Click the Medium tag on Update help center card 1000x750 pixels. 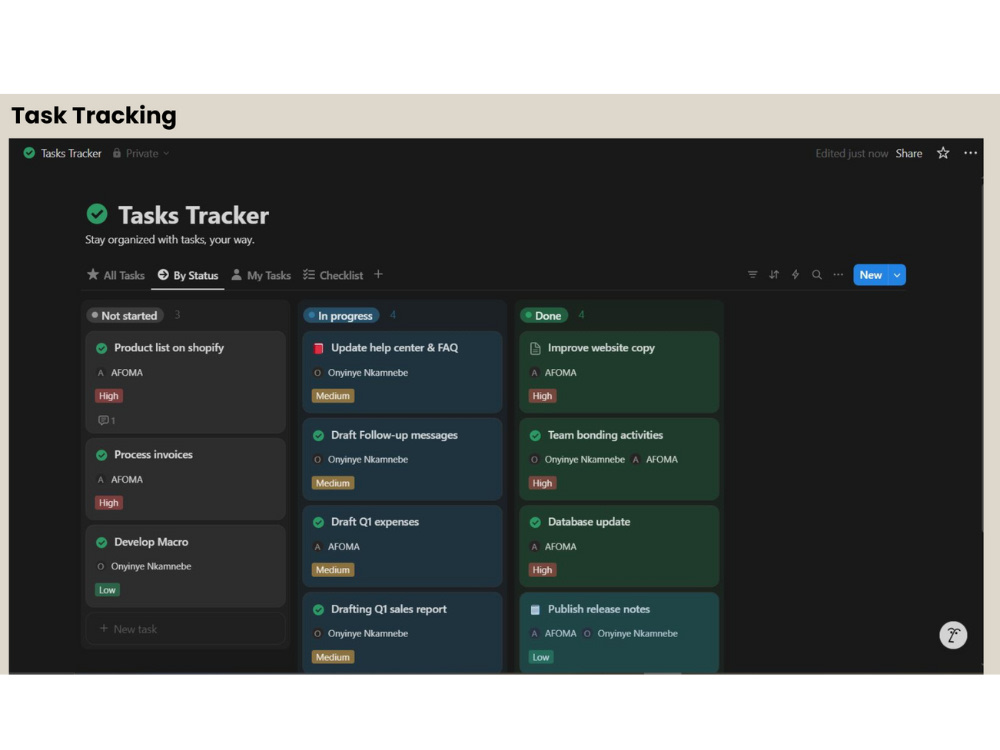pos(332,395)
